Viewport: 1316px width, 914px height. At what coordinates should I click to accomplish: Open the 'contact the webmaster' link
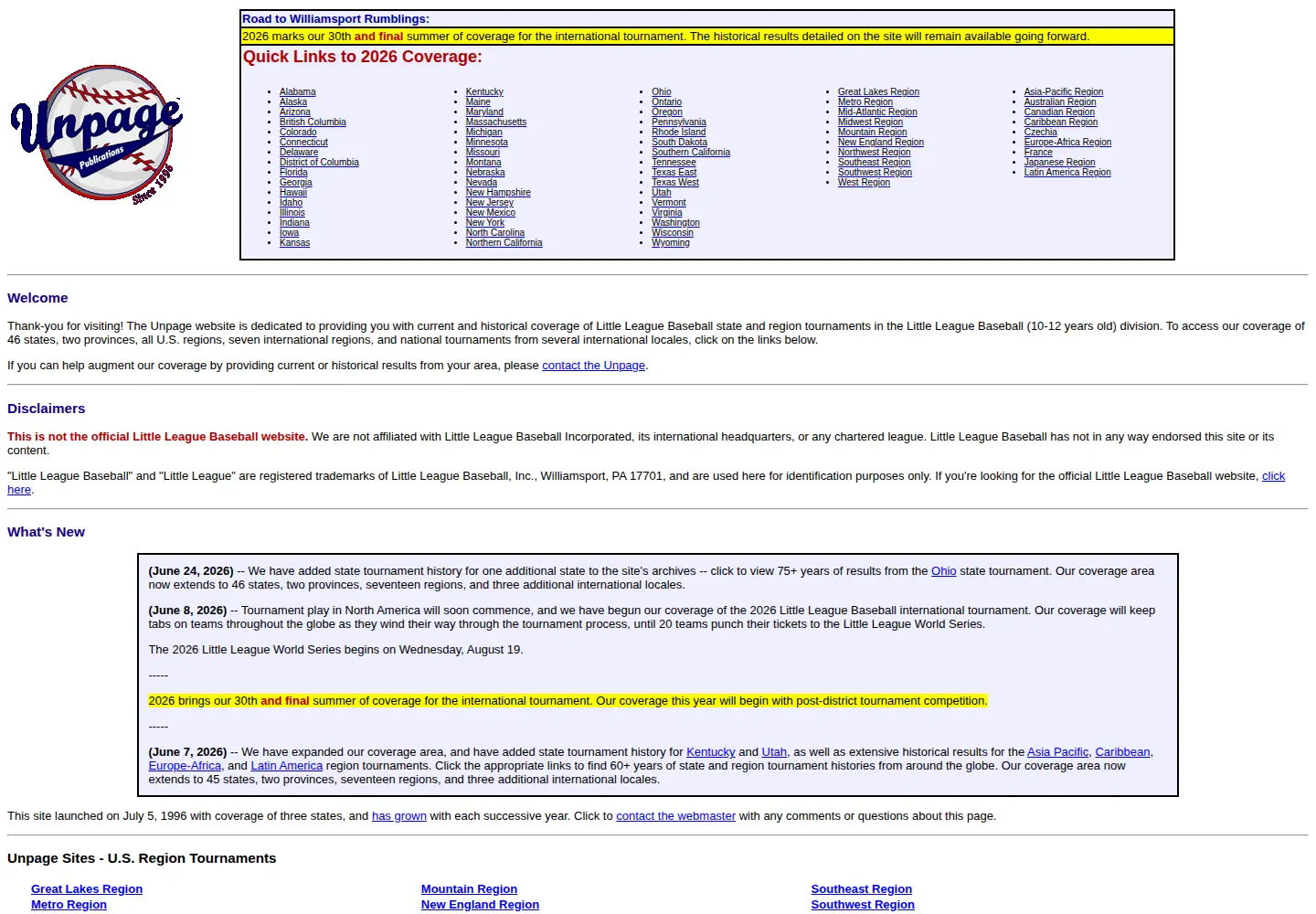[x=675, y=816]
